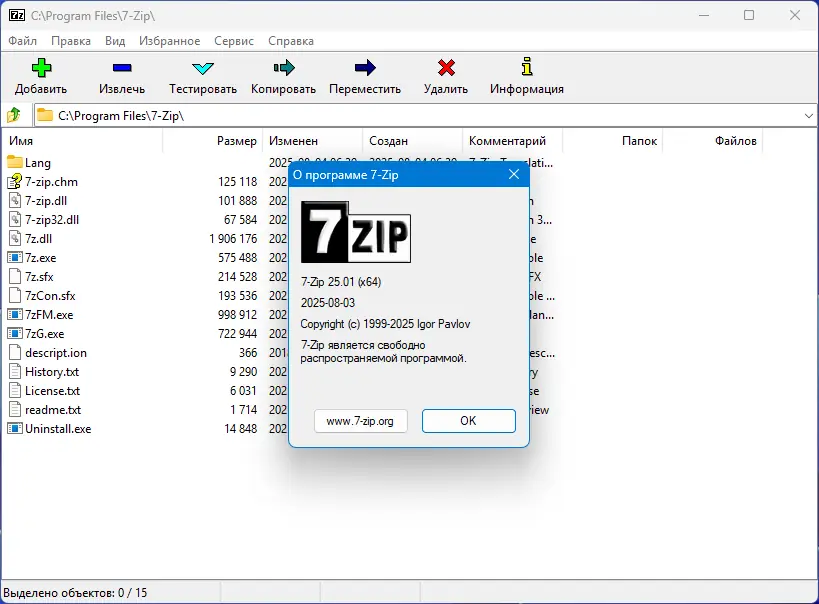Open the www.7-zip.org link button
Screen dimensions: 819x604
[x=360, y=421]
